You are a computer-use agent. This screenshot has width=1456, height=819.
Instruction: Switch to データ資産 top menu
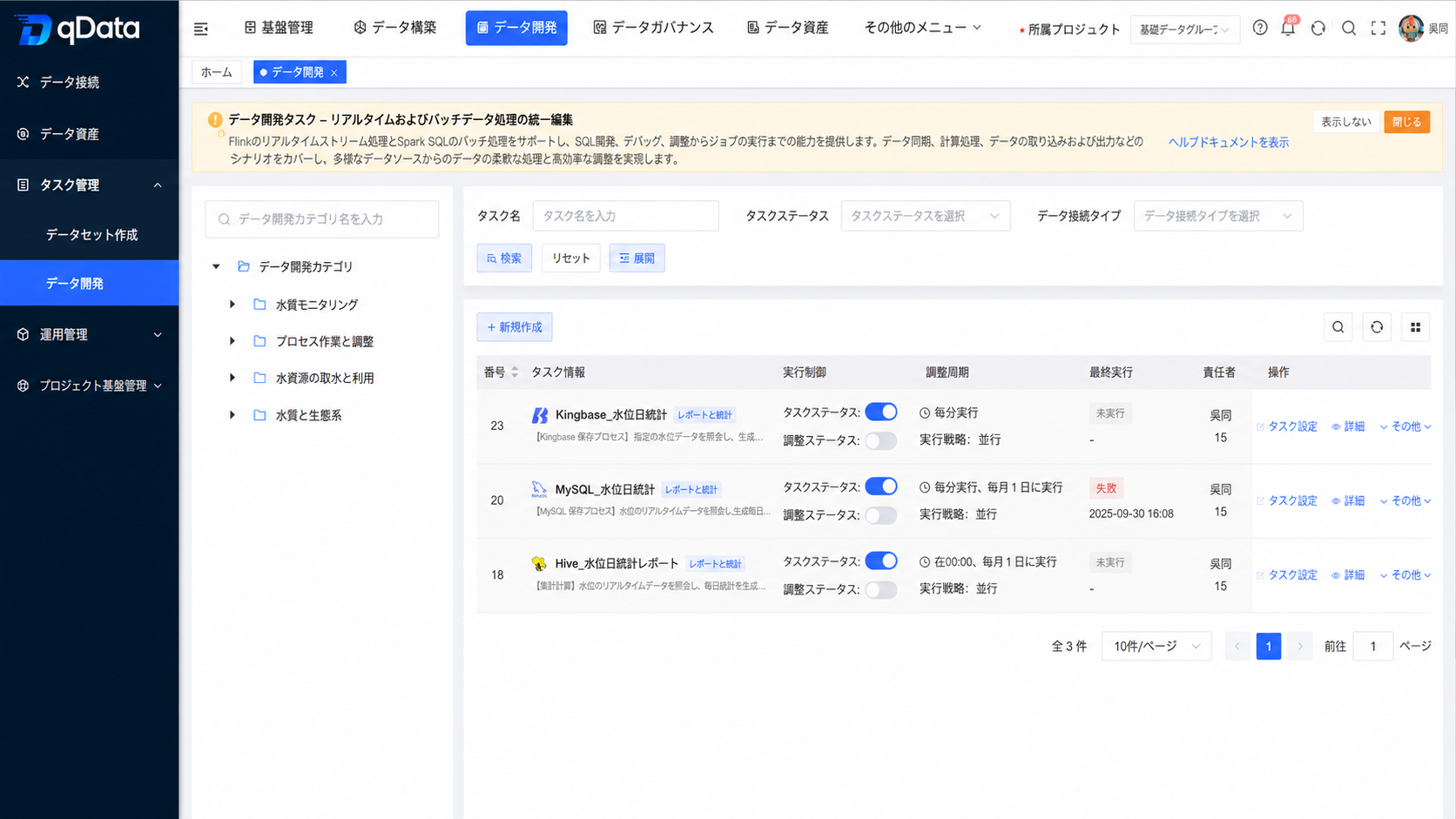point(788,28)
